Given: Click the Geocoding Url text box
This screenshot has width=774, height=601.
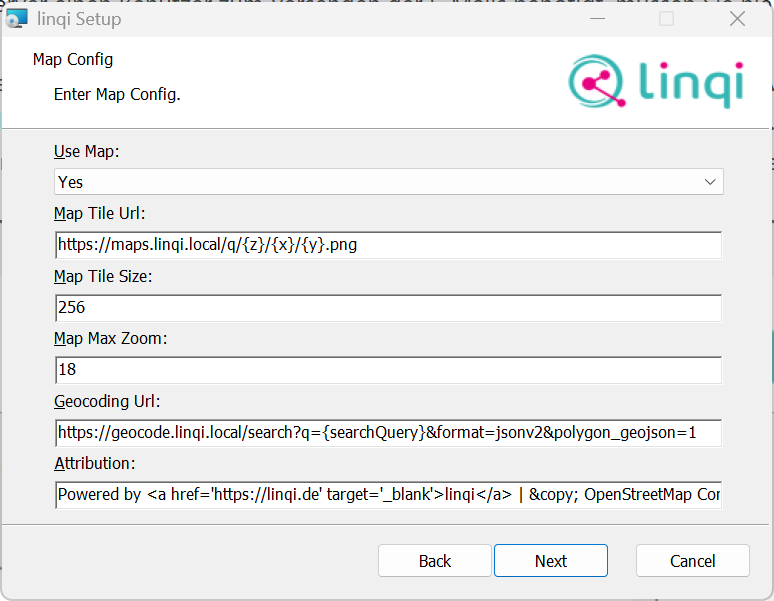Looking at the screenshot, I should point(388,433).
